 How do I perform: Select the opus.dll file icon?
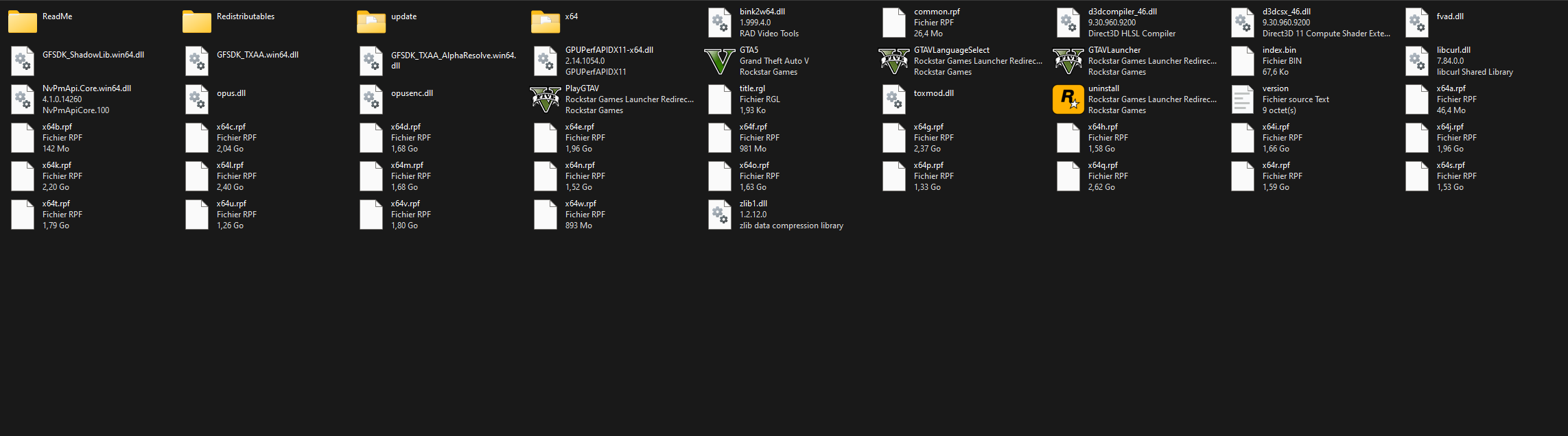click(197, 99)
